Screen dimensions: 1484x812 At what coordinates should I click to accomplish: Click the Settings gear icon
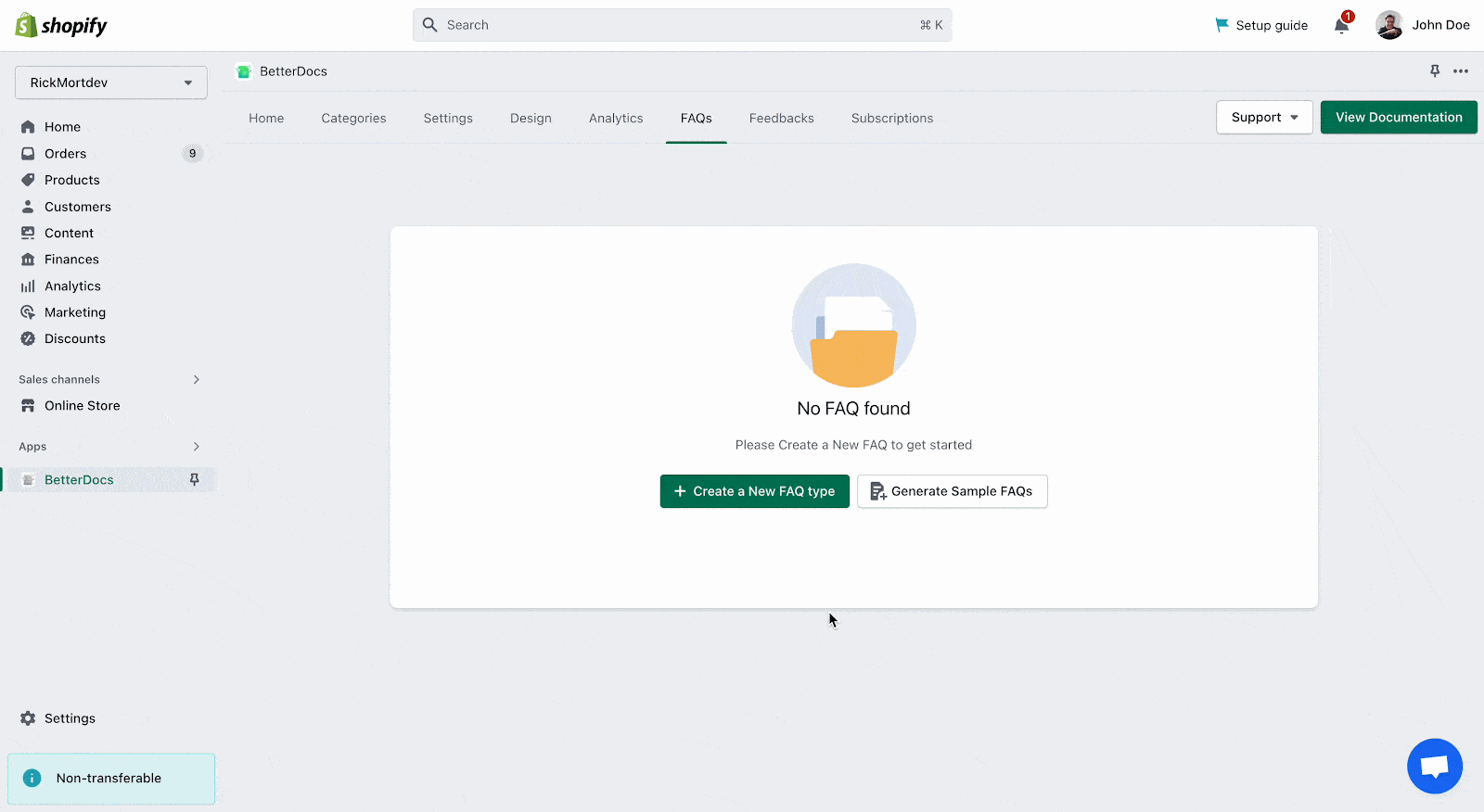point(28,718)
